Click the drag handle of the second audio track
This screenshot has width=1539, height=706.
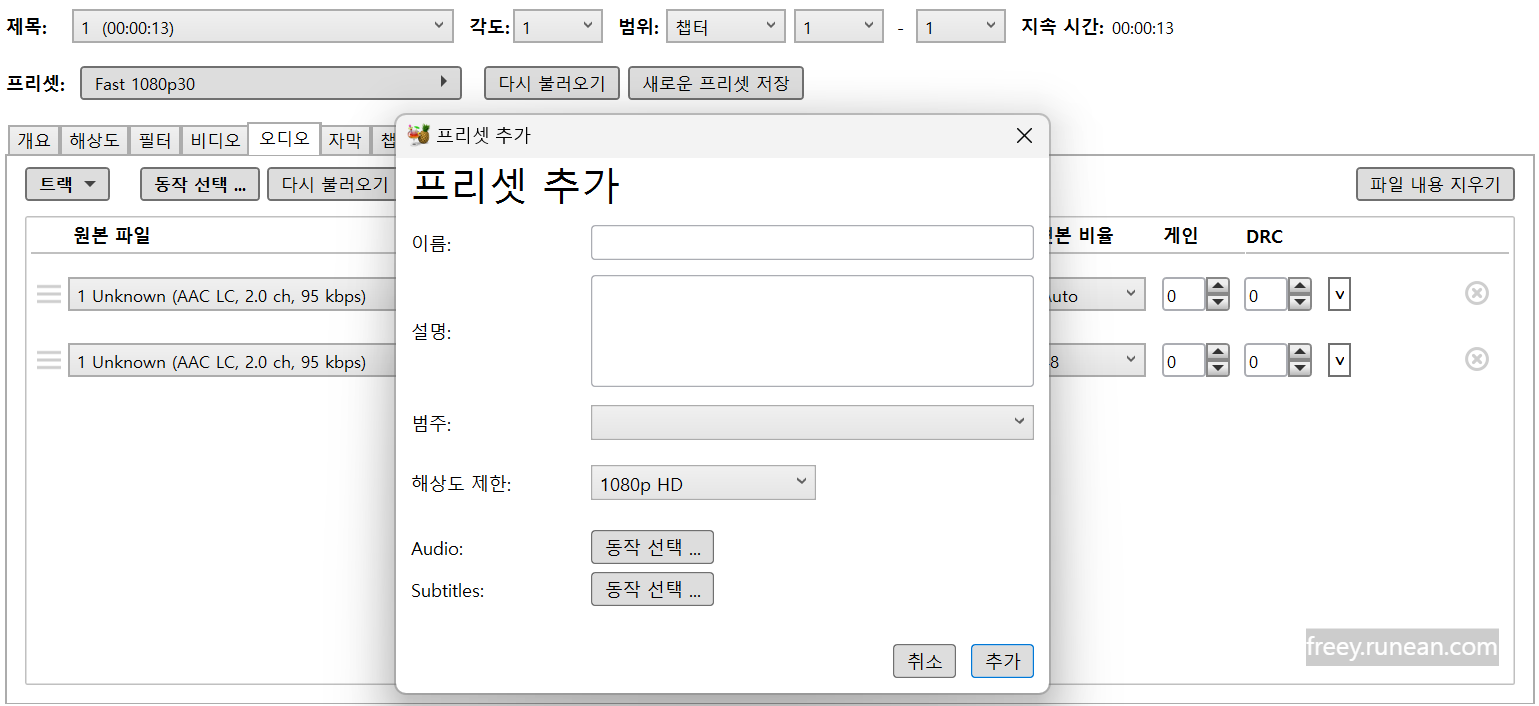click(48, 360)
